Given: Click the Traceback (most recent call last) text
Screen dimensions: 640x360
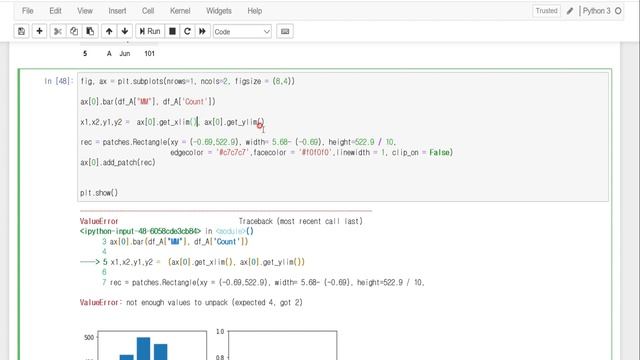Looking at the screenshot, I should click(300, 221).
